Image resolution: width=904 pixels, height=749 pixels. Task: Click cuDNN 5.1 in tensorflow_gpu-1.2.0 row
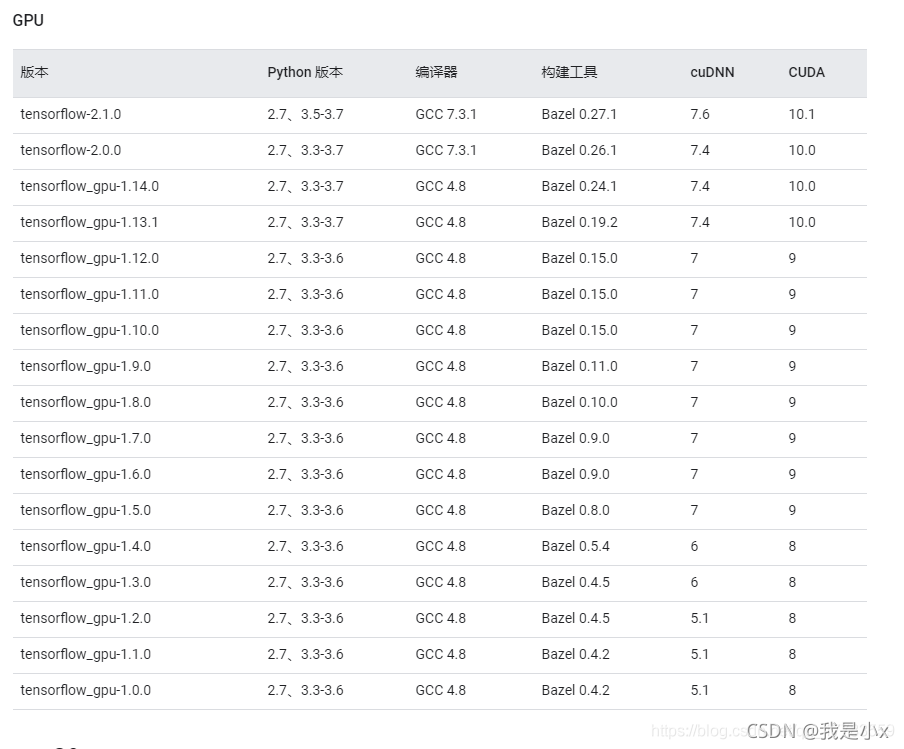point(699,618)
